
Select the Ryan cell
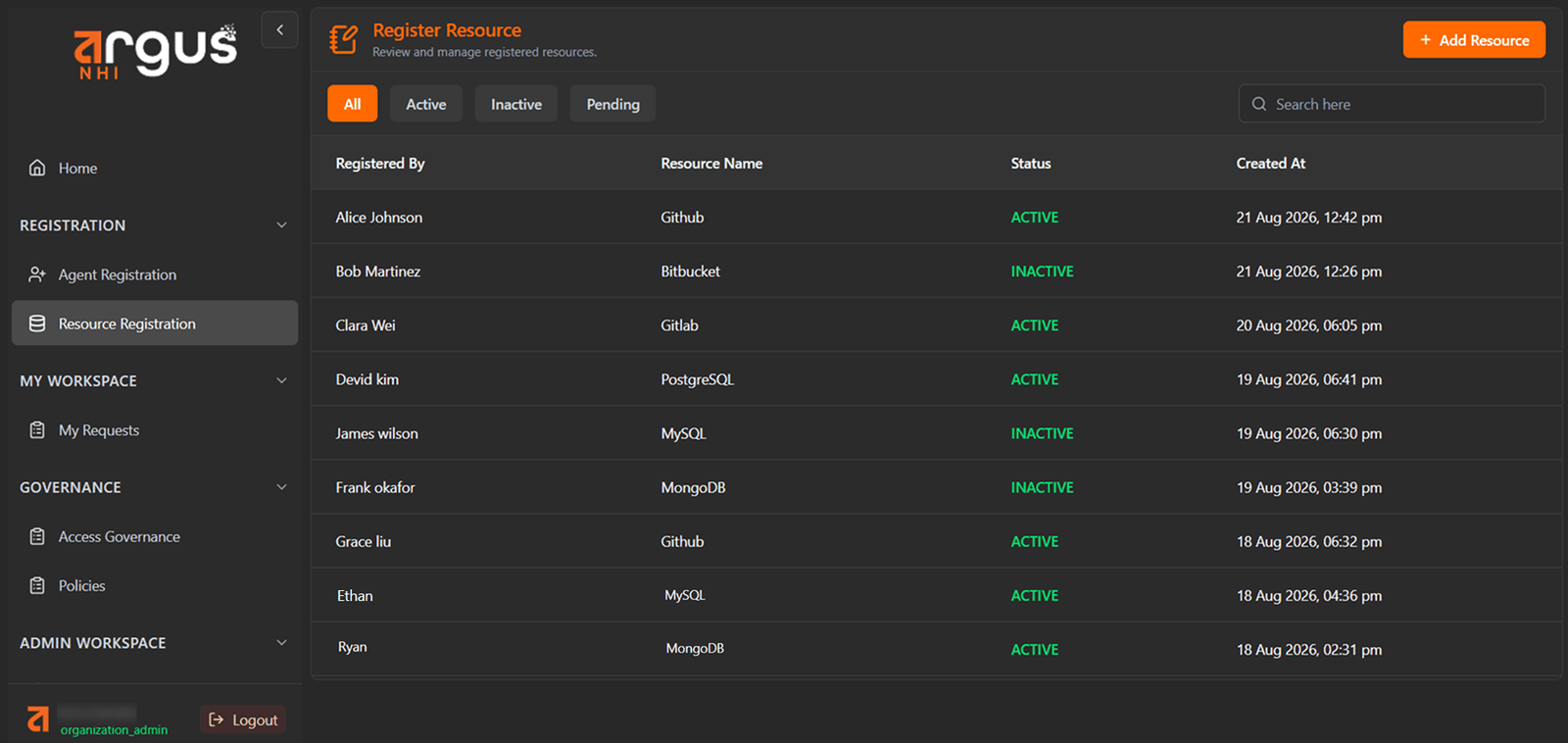pos(353,647)
